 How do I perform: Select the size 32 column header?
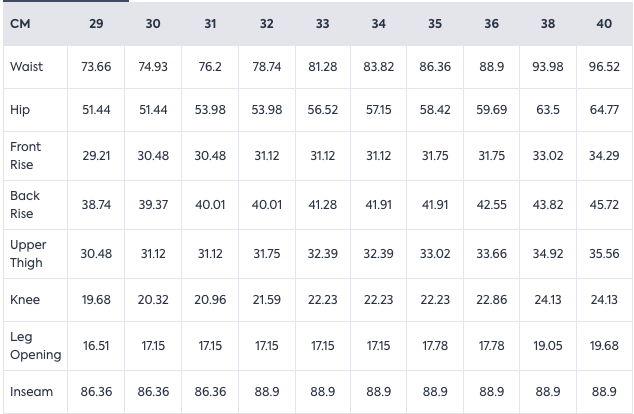(x=266, y=24)
